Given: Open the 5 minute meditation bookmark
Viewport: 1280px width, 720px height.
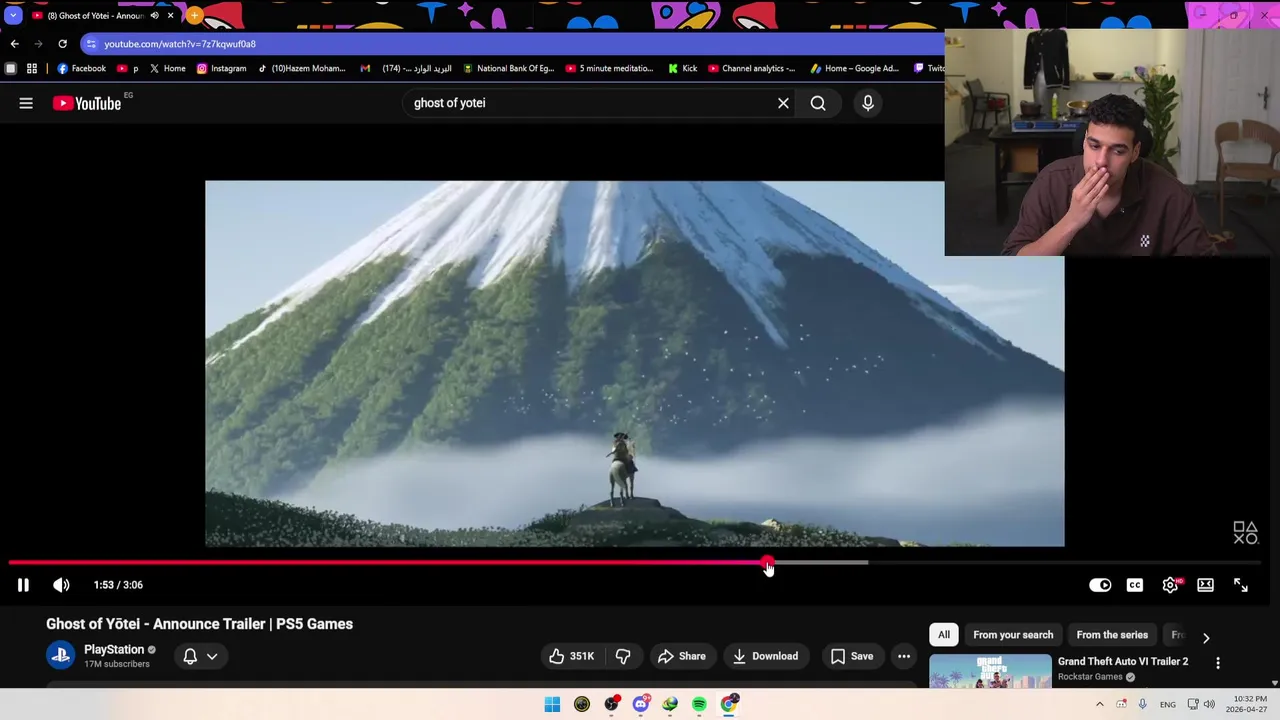Looking at the screenshot, I should pyautogui.click(x=609, y=68).
